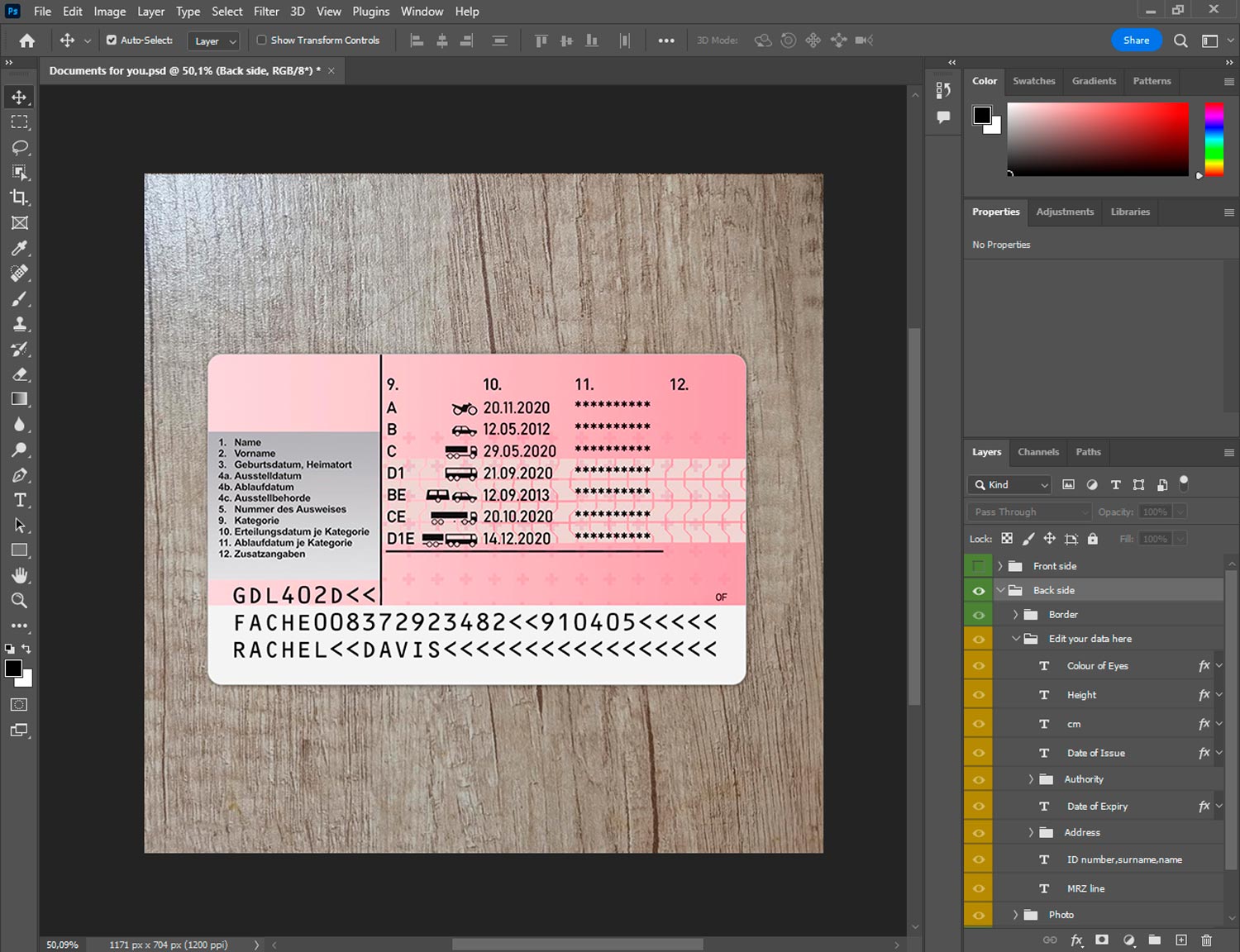
Task: Switch to the Channels tab
Action: pos(1038,452)
